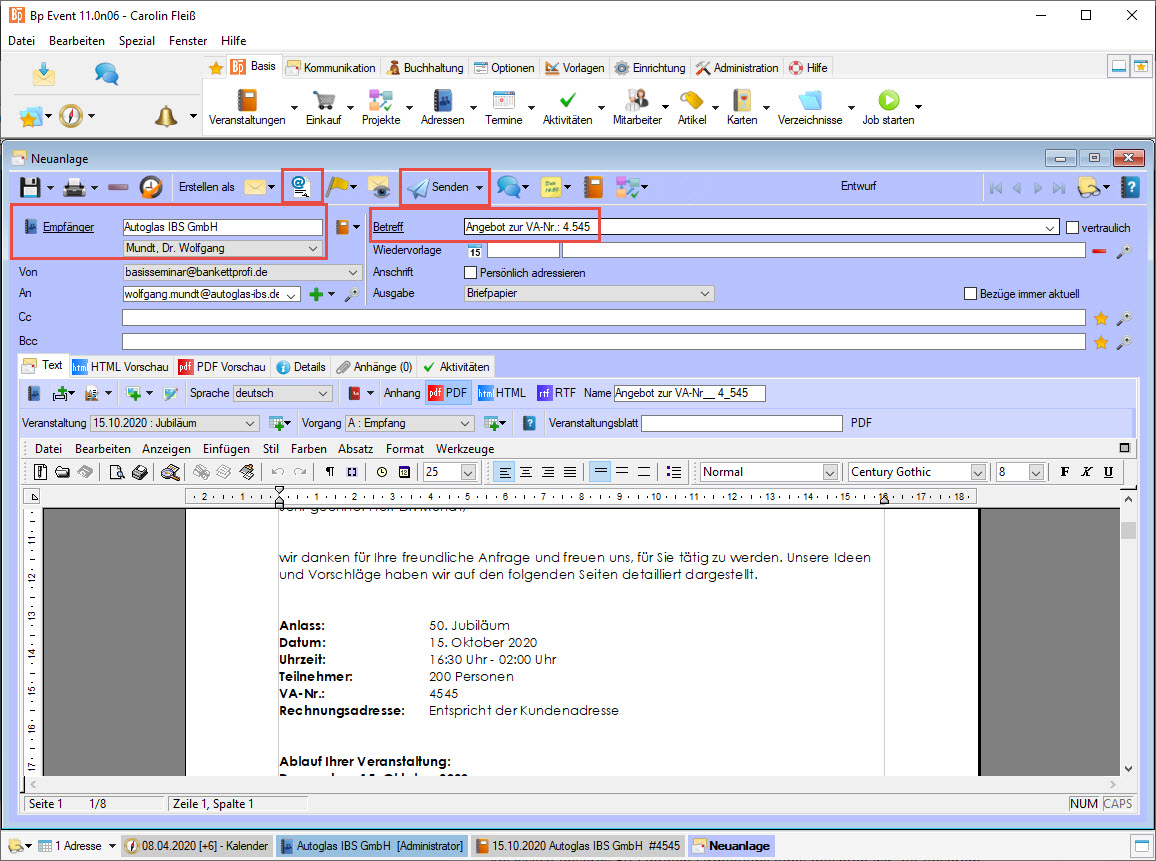Viewport: 1156px width, 861px height.
Task: Click the save floppy disk icon
Action: click(x=30, y=187)
